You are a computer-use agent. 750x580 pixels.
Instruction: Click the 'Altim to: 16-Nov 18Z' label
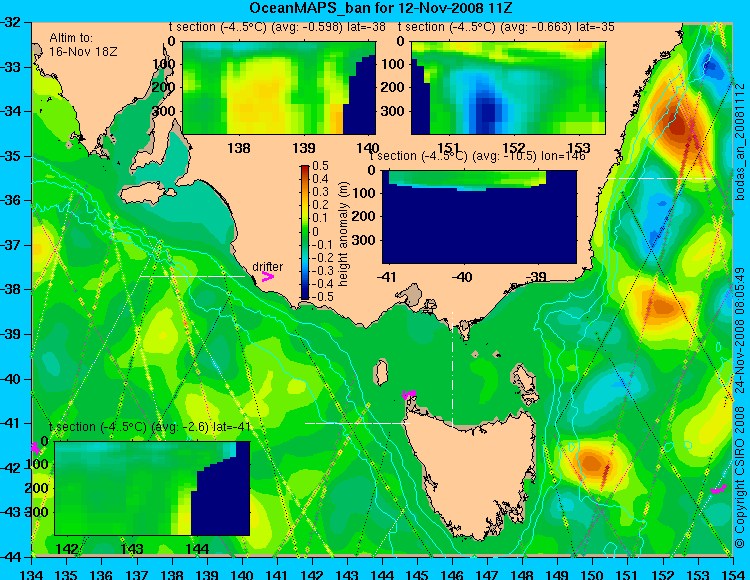83,44
